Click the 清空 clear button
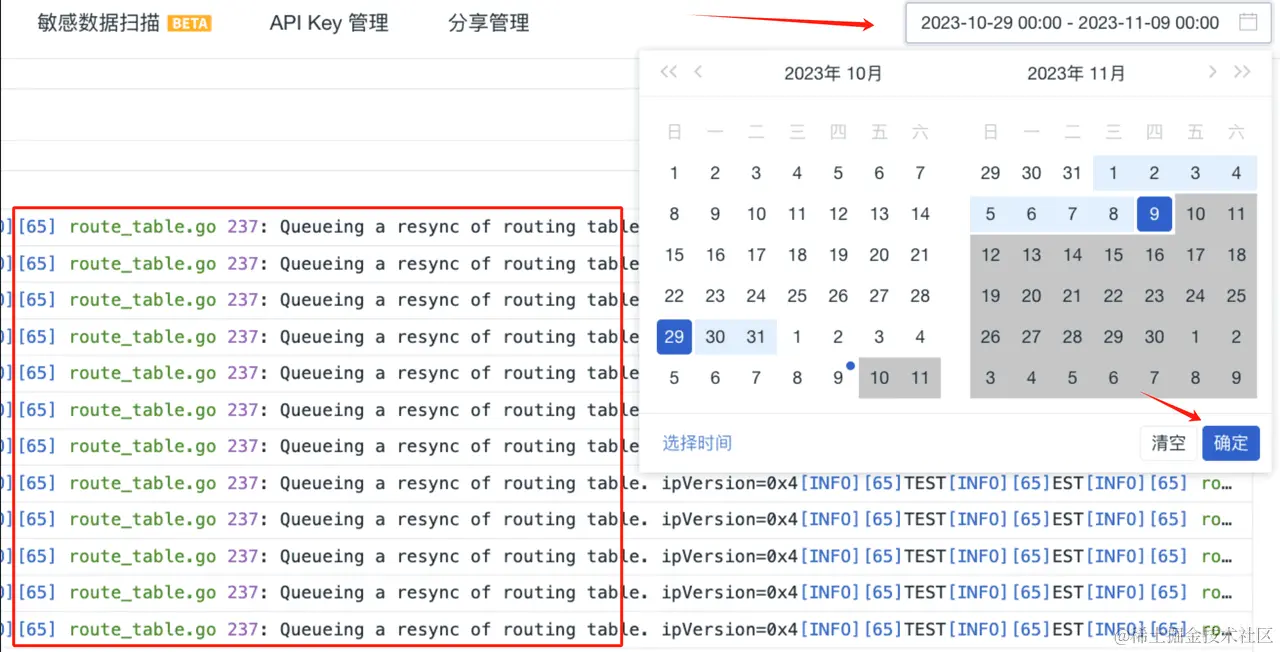This screenshot has width=1280, height=652. [1168, 443]
